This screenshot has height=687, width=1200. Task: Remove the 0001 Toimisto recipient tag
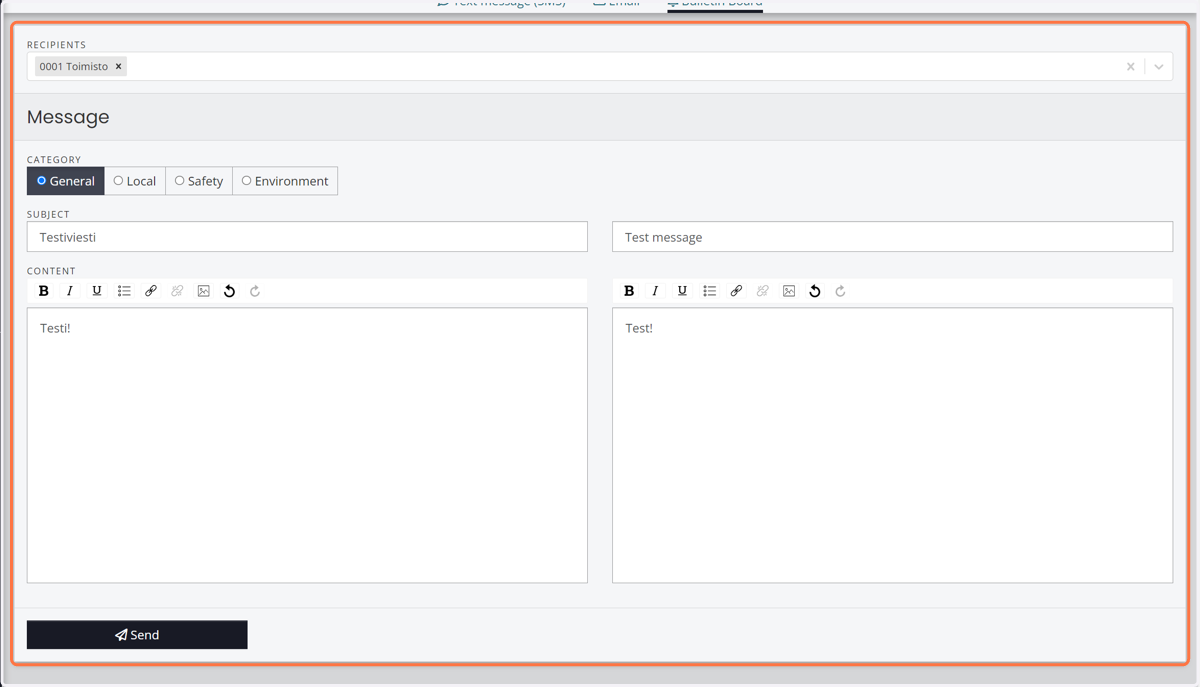pyautogui.click(x=118, y=66)
